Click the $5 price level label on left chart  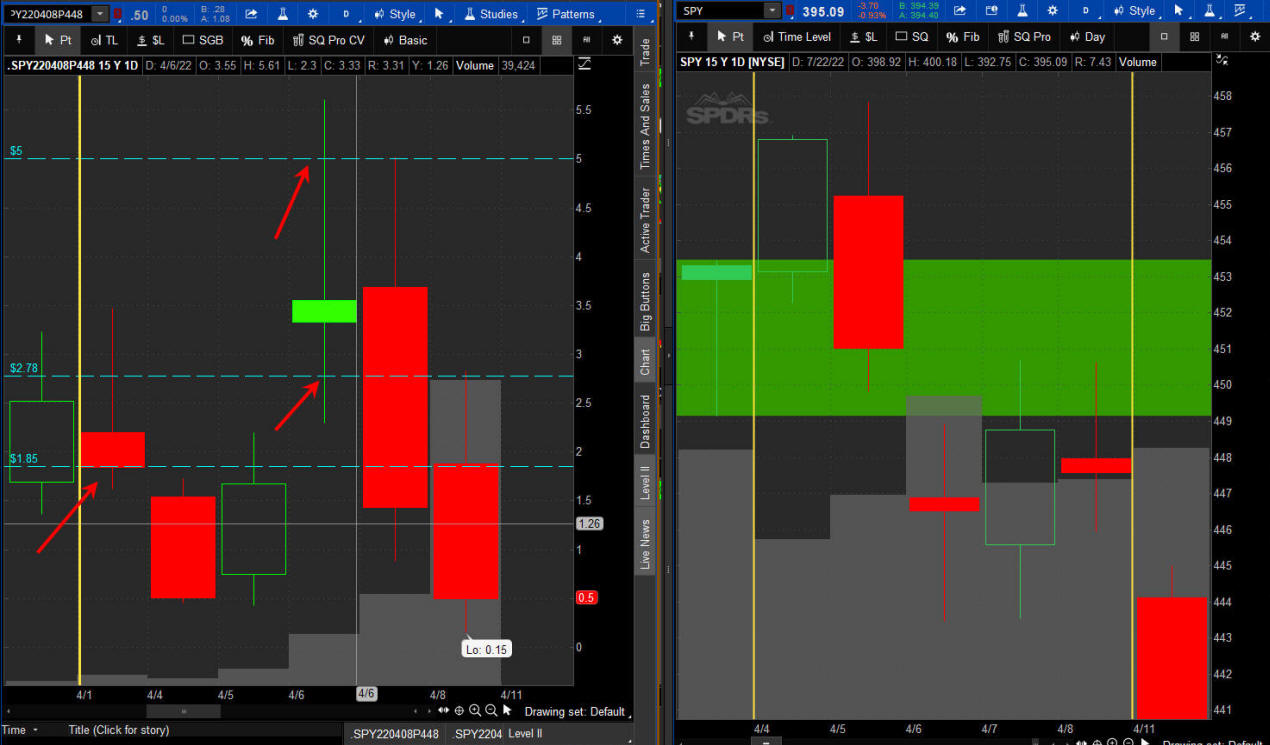pyautogui.click(x=16, y=151)
